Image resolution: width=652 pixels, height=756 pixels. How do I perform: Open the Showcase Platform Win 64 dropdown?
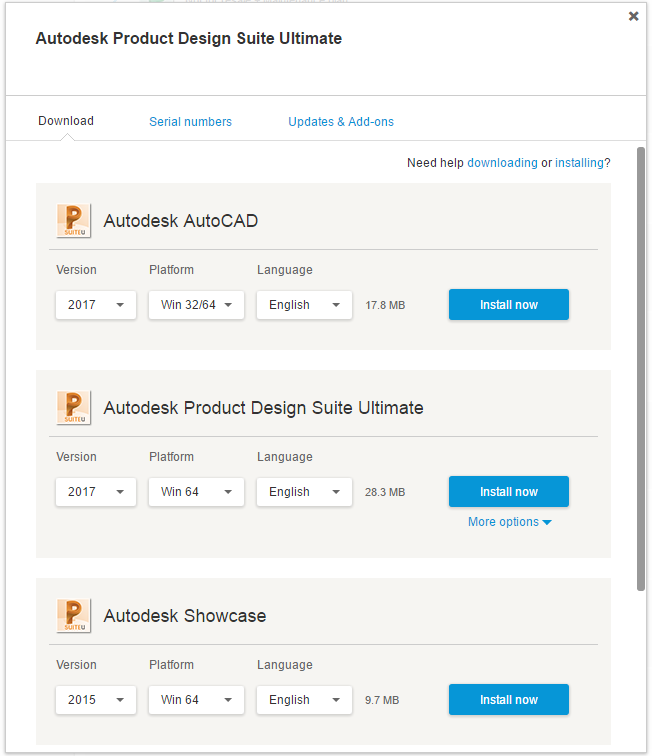(196, 700)
